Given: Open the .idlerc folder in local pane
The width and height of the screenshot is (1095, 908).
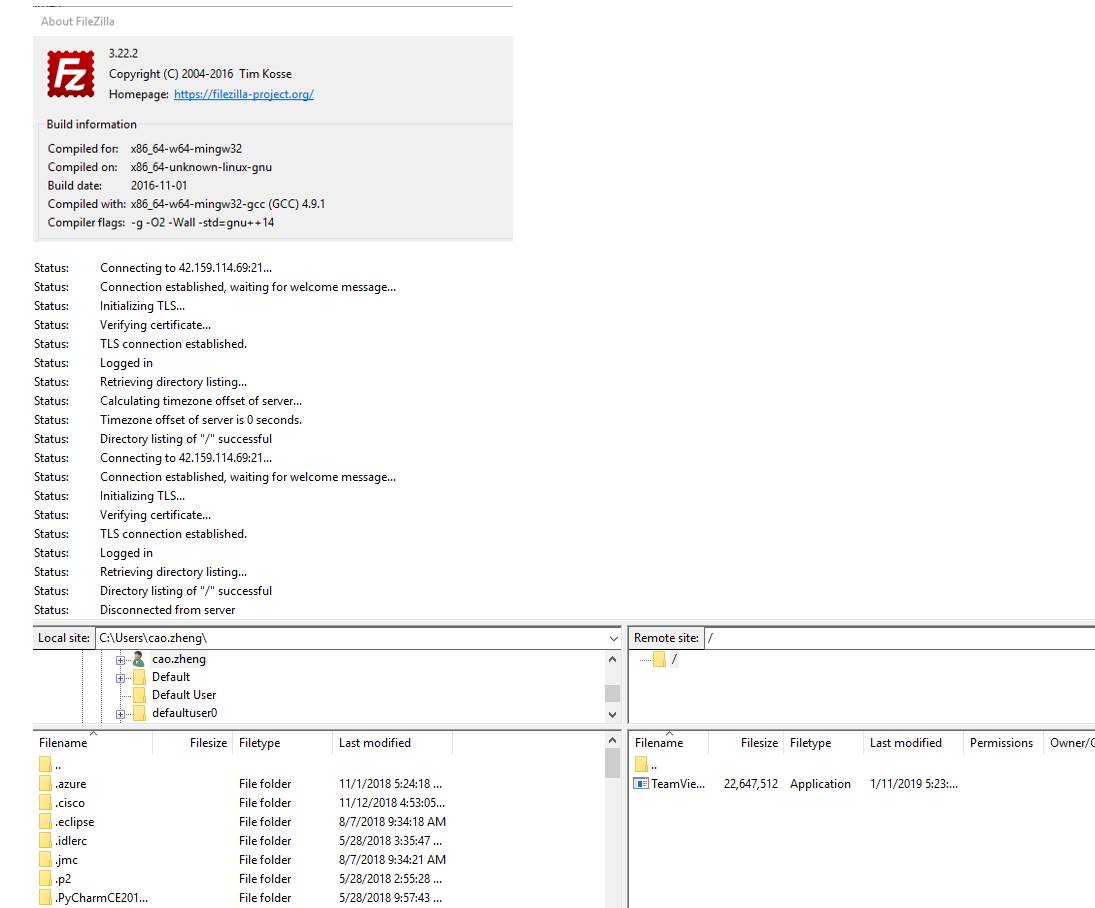Looking at the screenshot, I should [68, 840].
